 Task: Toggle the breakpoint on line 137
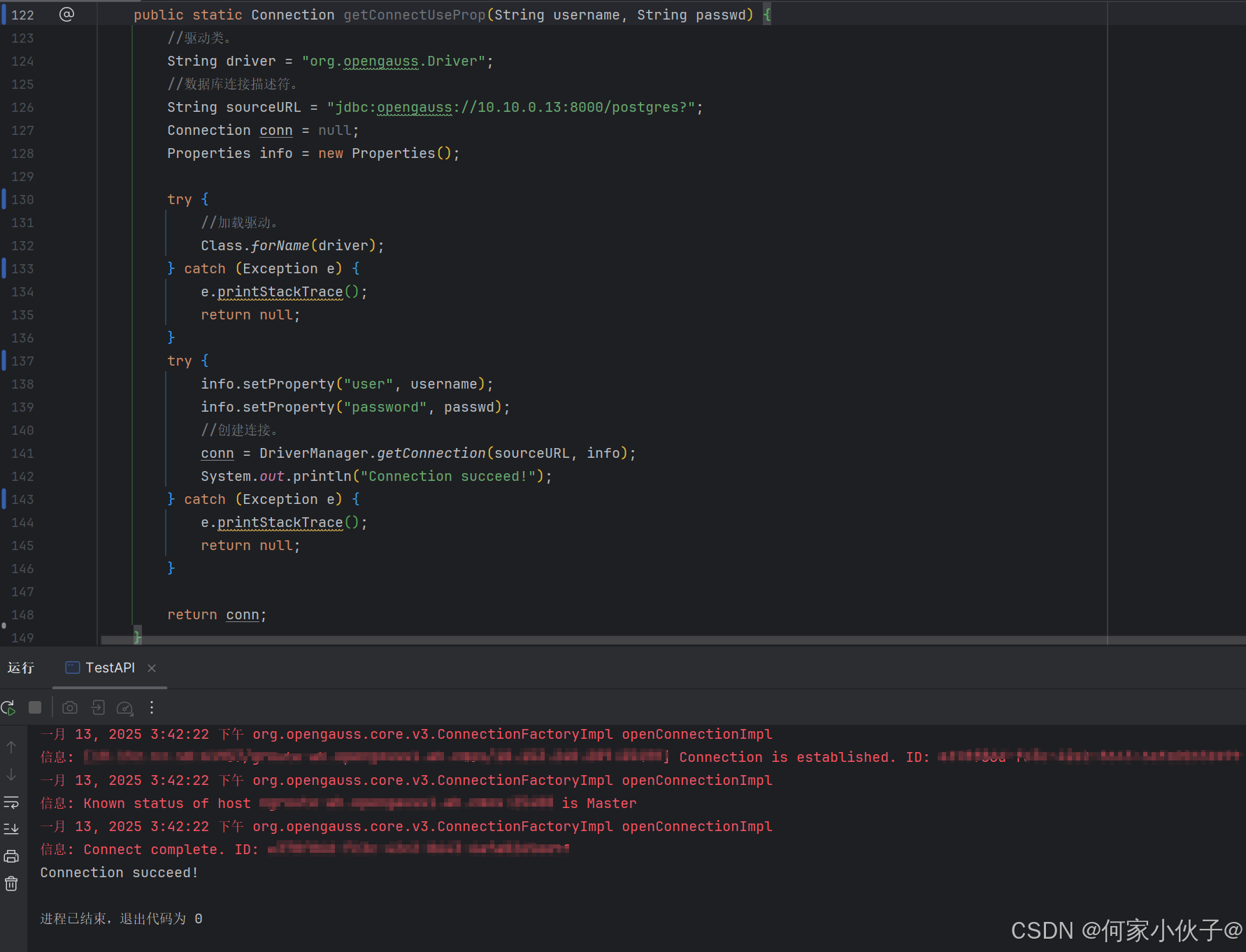[x=3, y=361]
